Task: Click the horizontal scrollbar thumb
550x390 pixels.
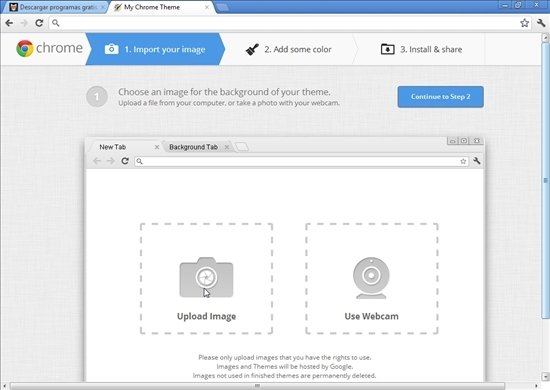Action: (x=257, y=386)
